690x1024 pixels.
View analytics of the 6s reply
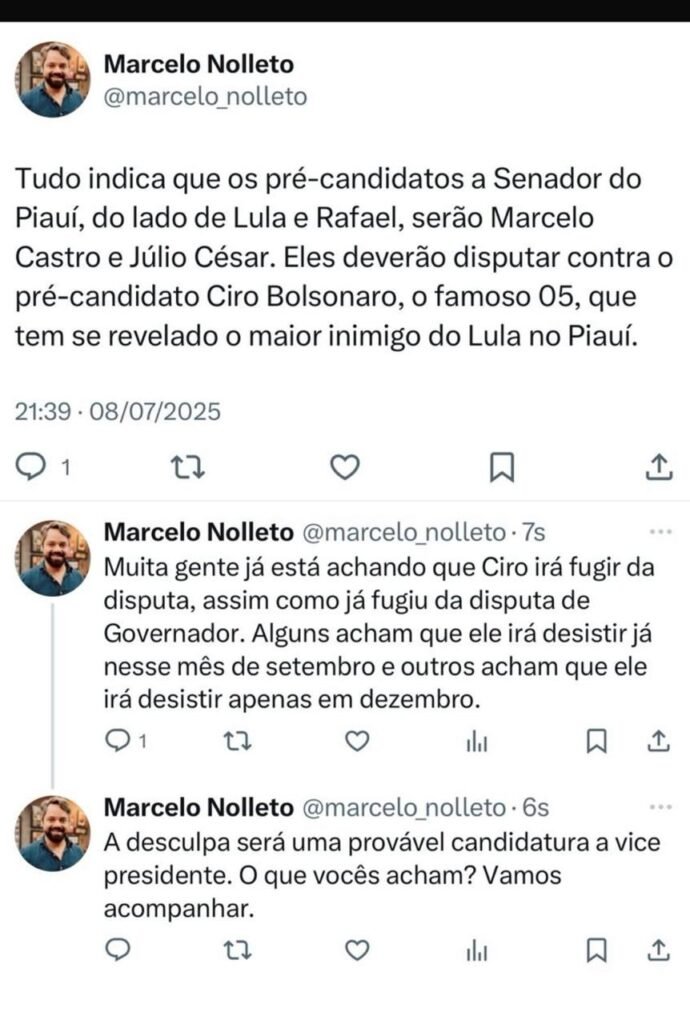click(x=477, y=951)
